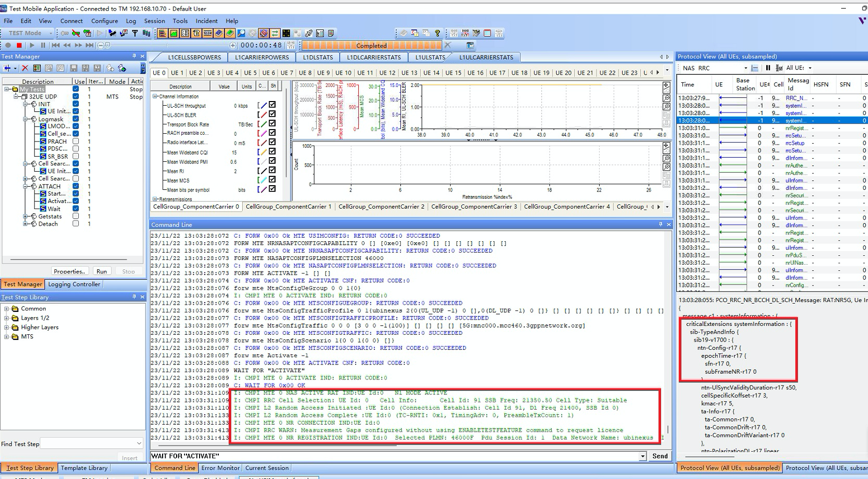The width and height of the screenshot is (868, 479).
Task: Click the green panel view toolbar icon
Action: point(174,34)
